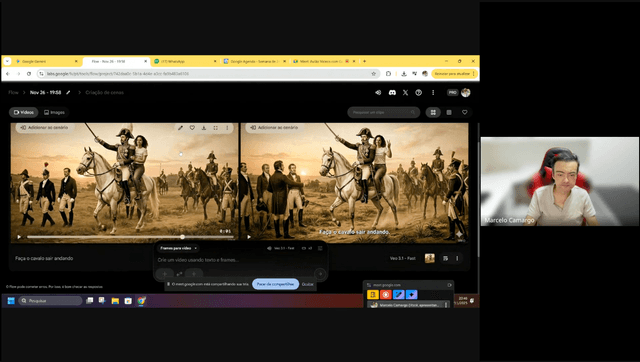Viewport: 640px width, 362px height.
Task: Click the left video progress slider handle
Action: (x=182, y=237)
